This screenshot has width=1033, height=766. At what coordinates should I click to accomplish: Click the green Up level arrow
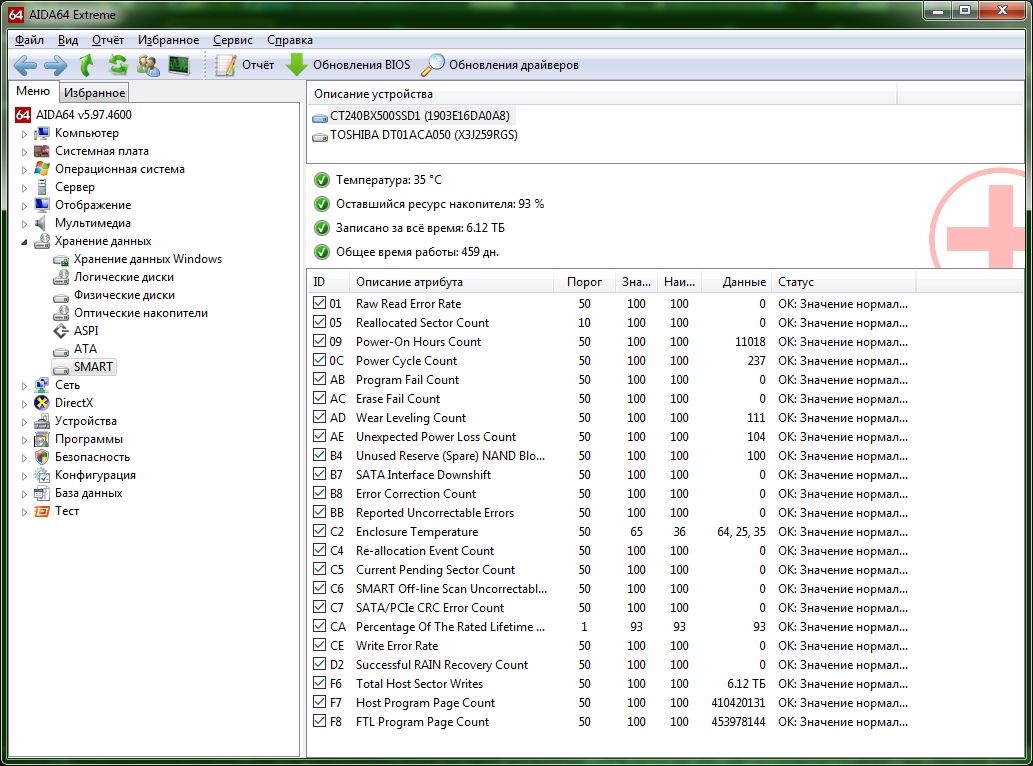(87, 66)
